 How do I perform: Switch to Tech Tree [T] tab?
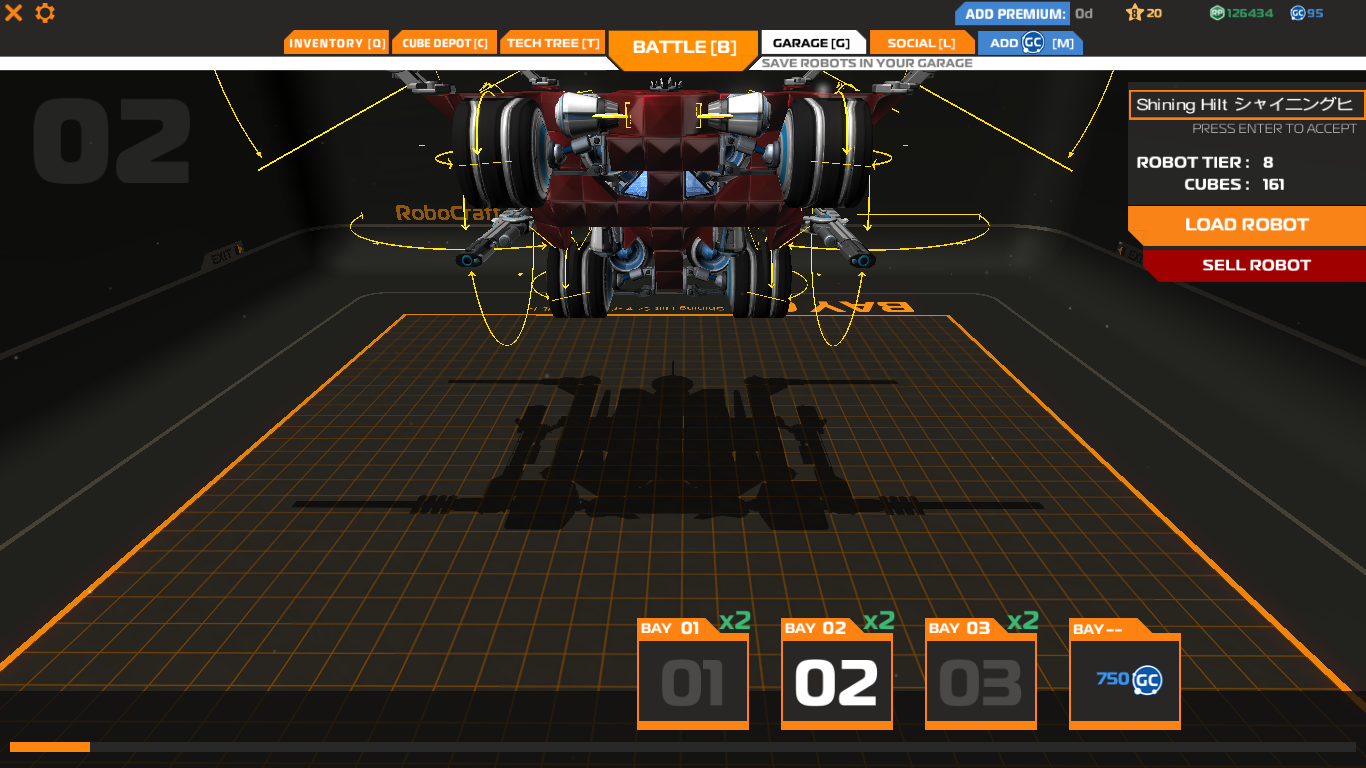[553, 43]
